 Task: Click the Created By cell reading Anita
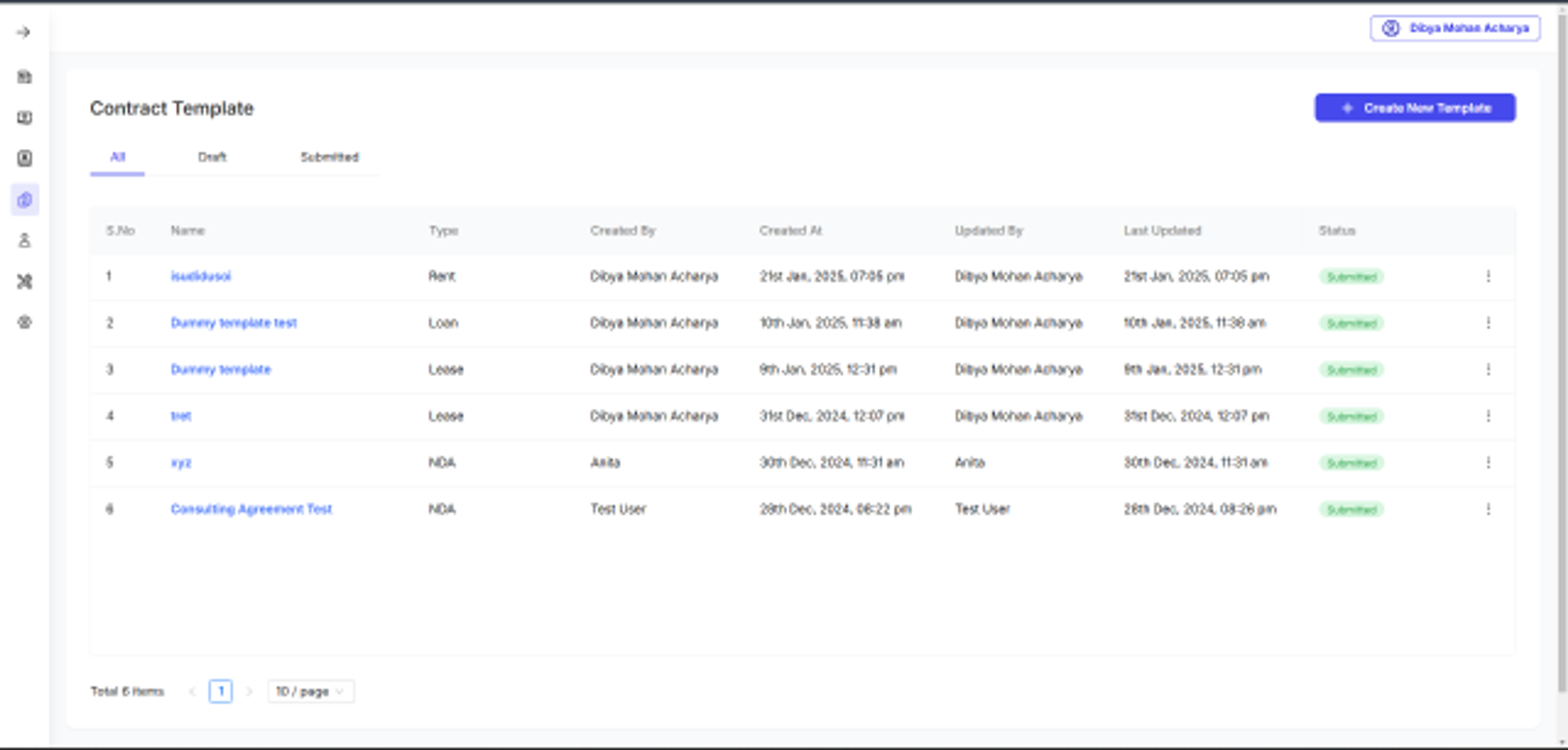(x=605, y=463)
